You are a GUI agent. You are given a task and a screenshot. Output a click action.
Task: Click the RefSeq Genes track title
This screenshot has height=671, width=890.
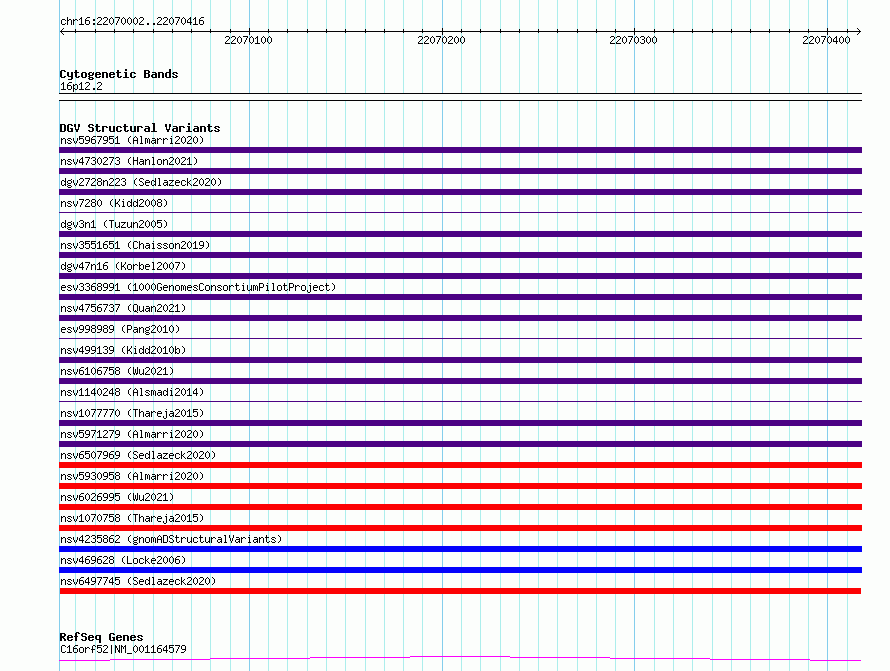click(101, 637)
